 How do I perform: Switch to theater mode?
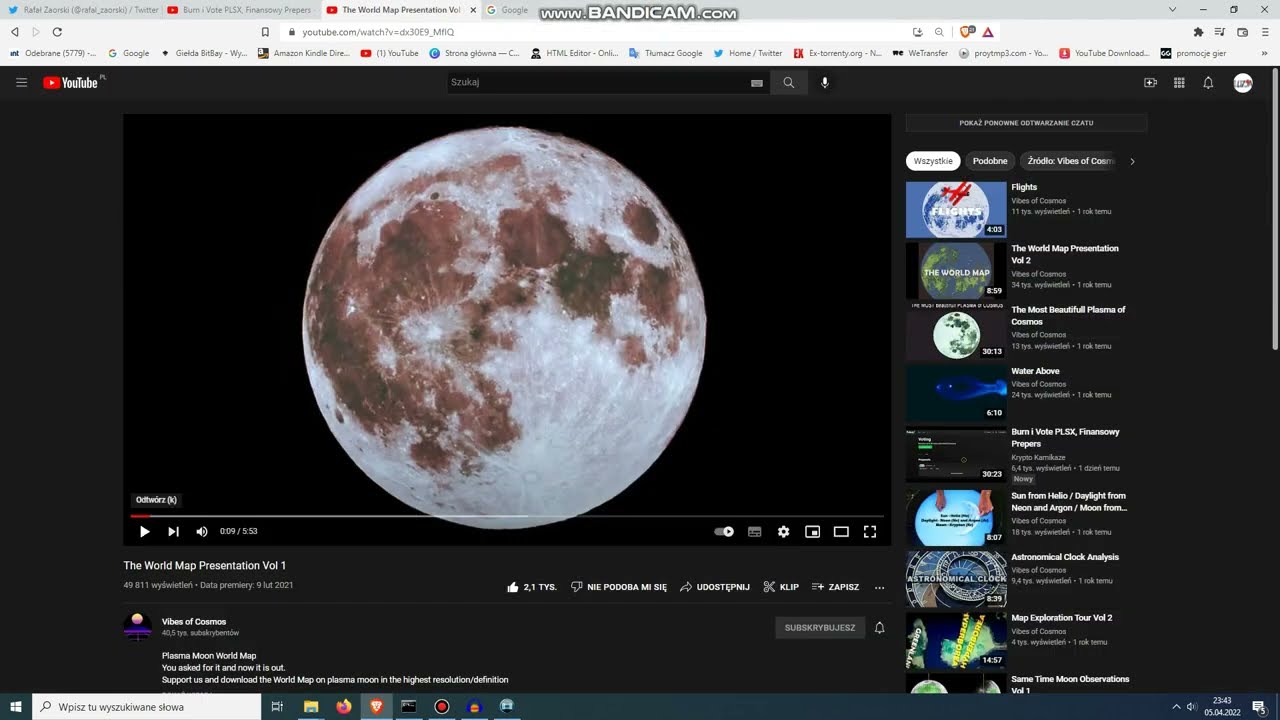click(x=841, y=532)
